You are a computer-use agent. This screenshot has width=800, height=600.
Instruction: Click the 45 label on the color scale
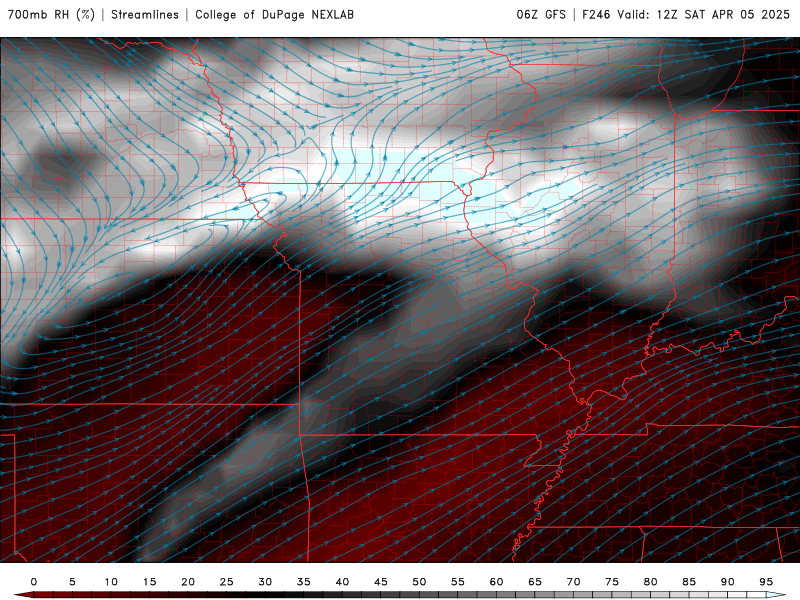pyautogui.click(x=381, y=582)
